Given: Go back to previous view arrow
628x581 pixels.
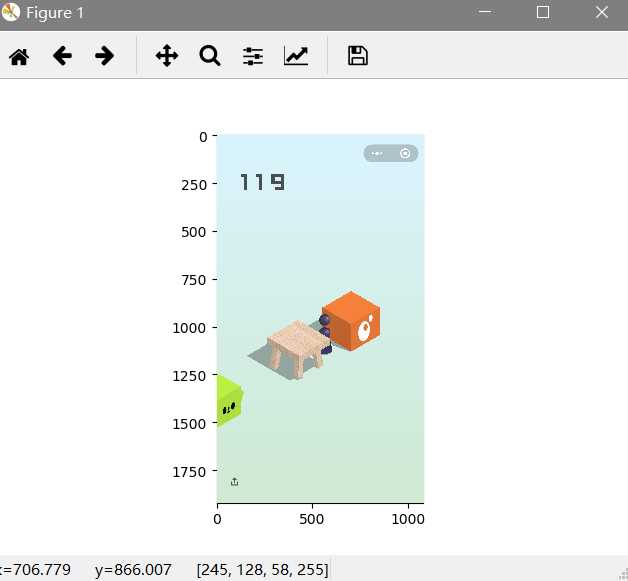Looking at the screenshot, I should click(62, 56).
